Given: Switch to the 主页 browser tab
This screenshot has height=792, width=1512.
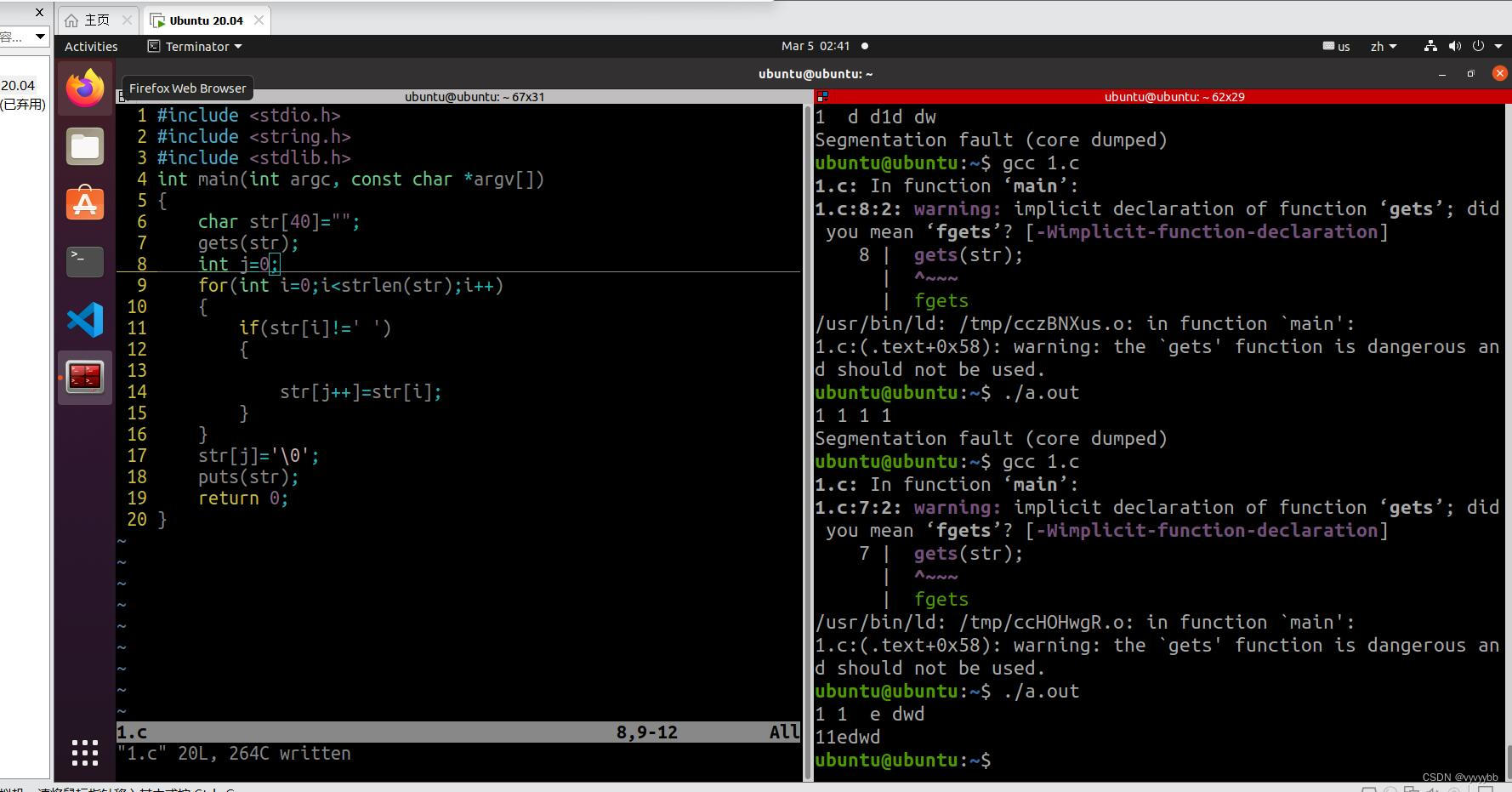Looking at the screenshot, I should (x=96, y=20).
